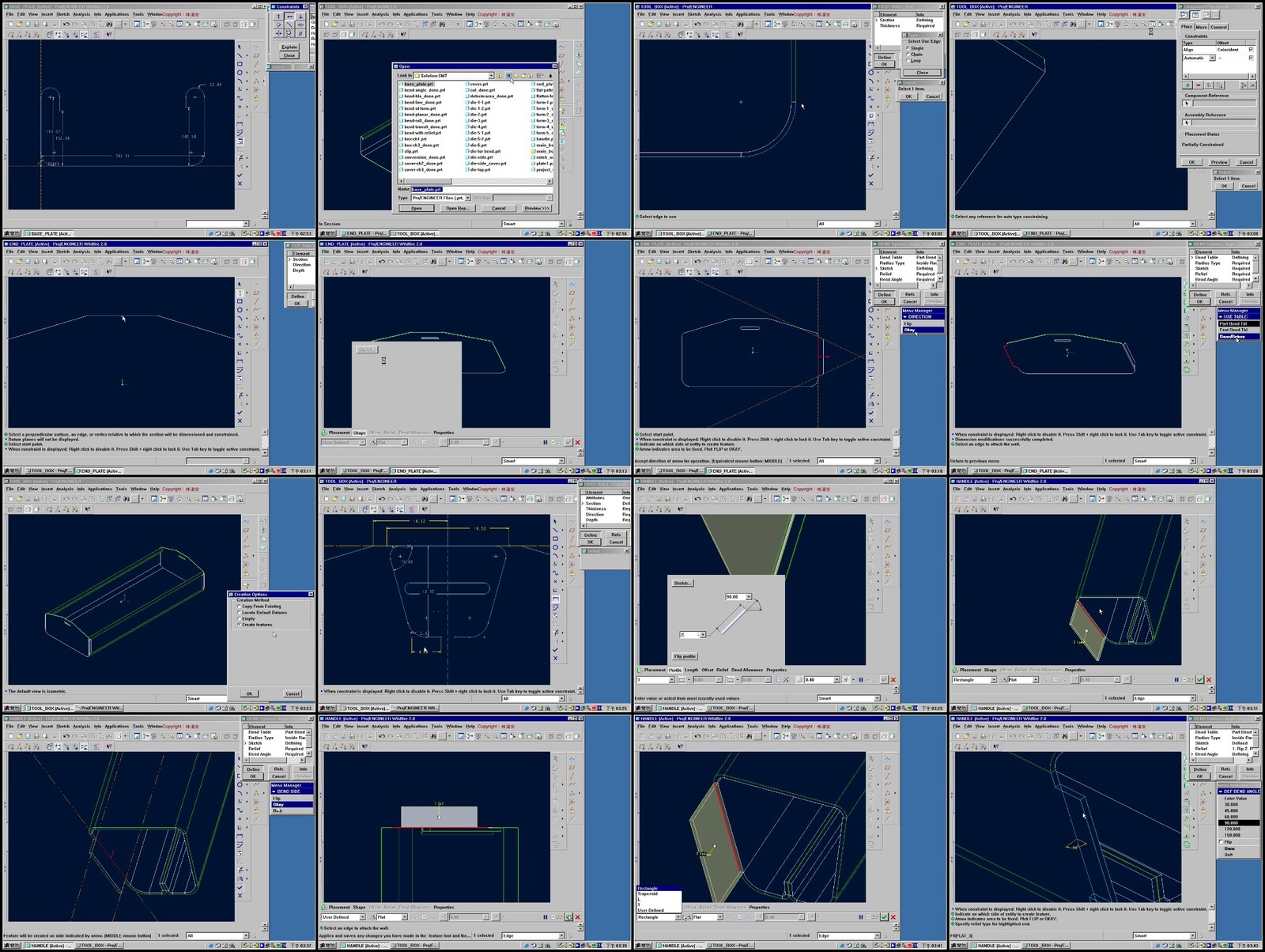1265x952 pixels.
Task: Select the Chain radio button under Select Use Edge
Action: (907, 55)
